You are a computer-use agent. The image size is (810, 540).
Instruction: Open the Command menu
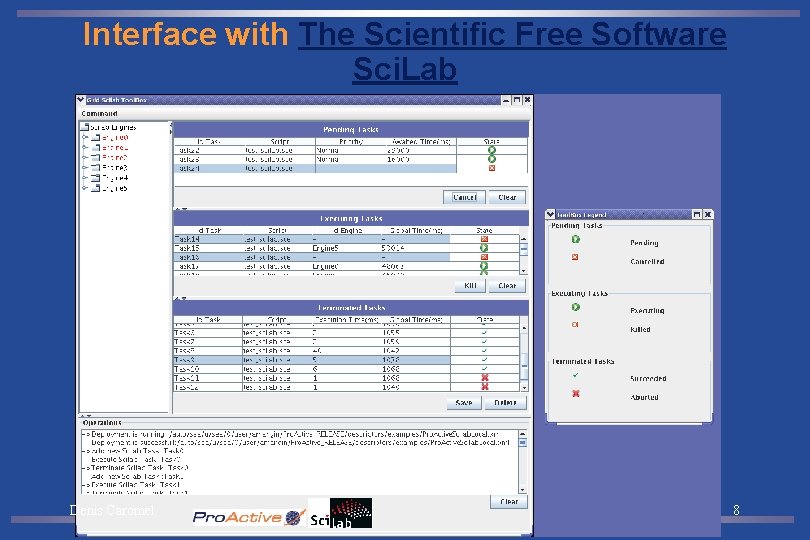click(99, 113)
